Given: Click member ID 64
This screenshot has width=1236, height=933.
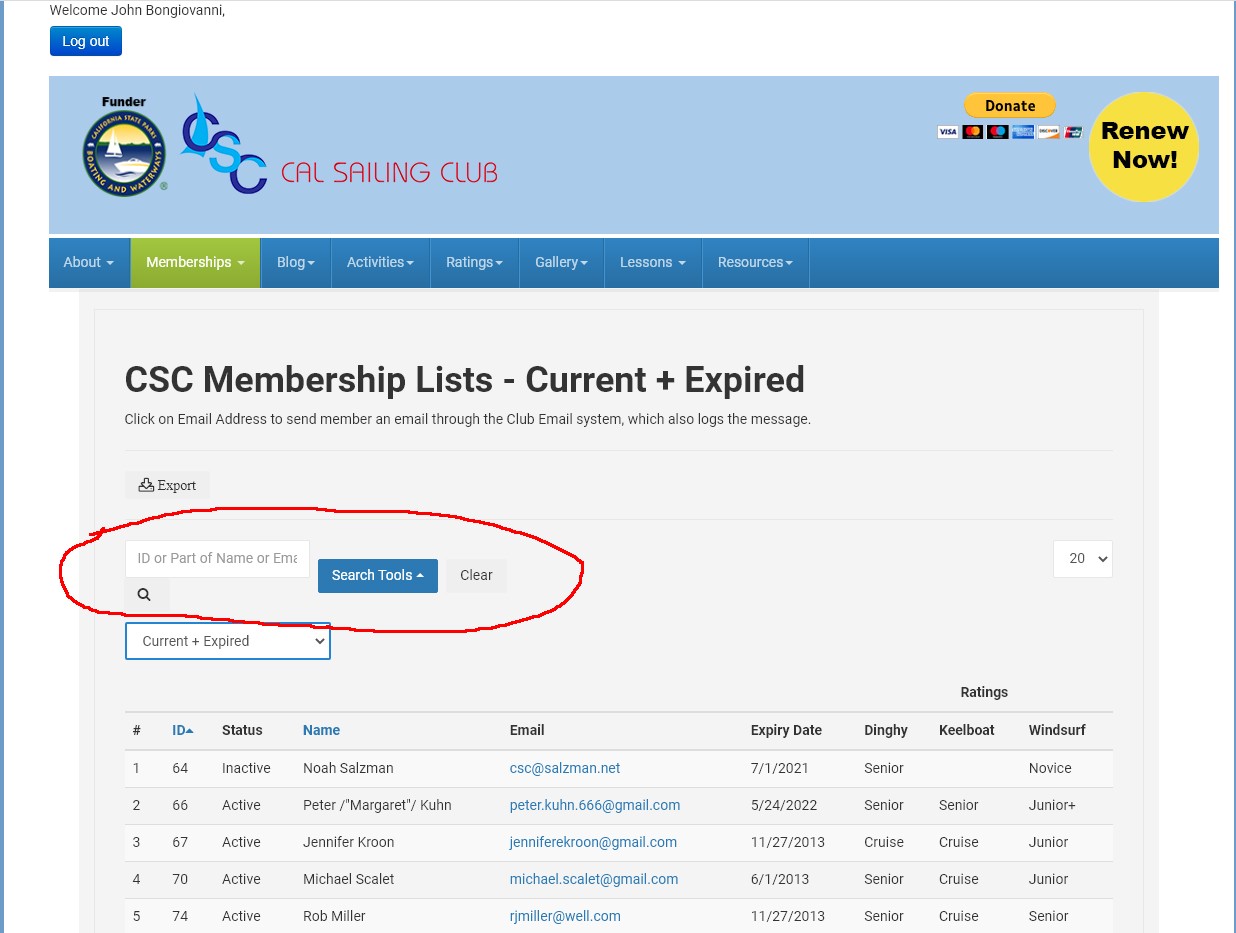Looking at the screenshot, I should [x=180, y=768].
